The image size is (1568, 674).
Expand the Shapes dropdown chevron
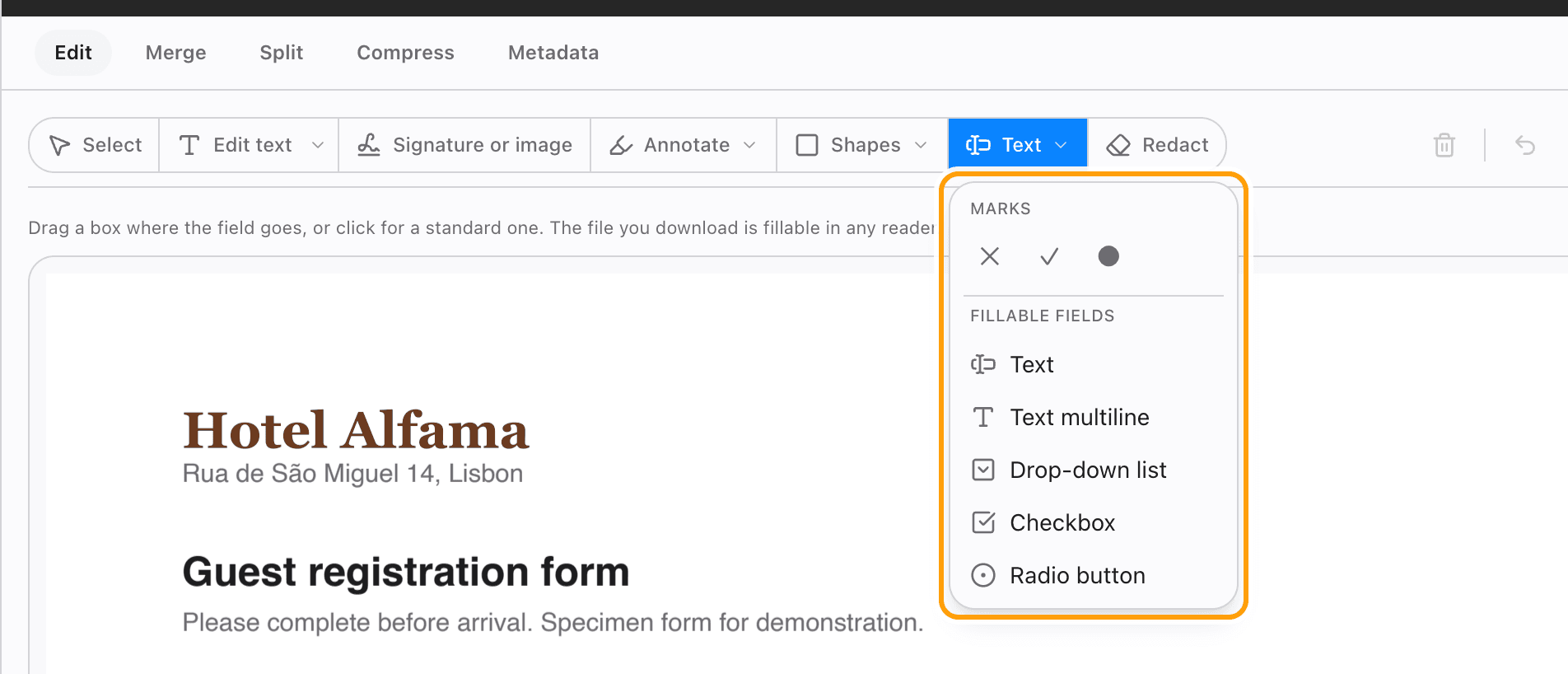(x=921, y=145)
